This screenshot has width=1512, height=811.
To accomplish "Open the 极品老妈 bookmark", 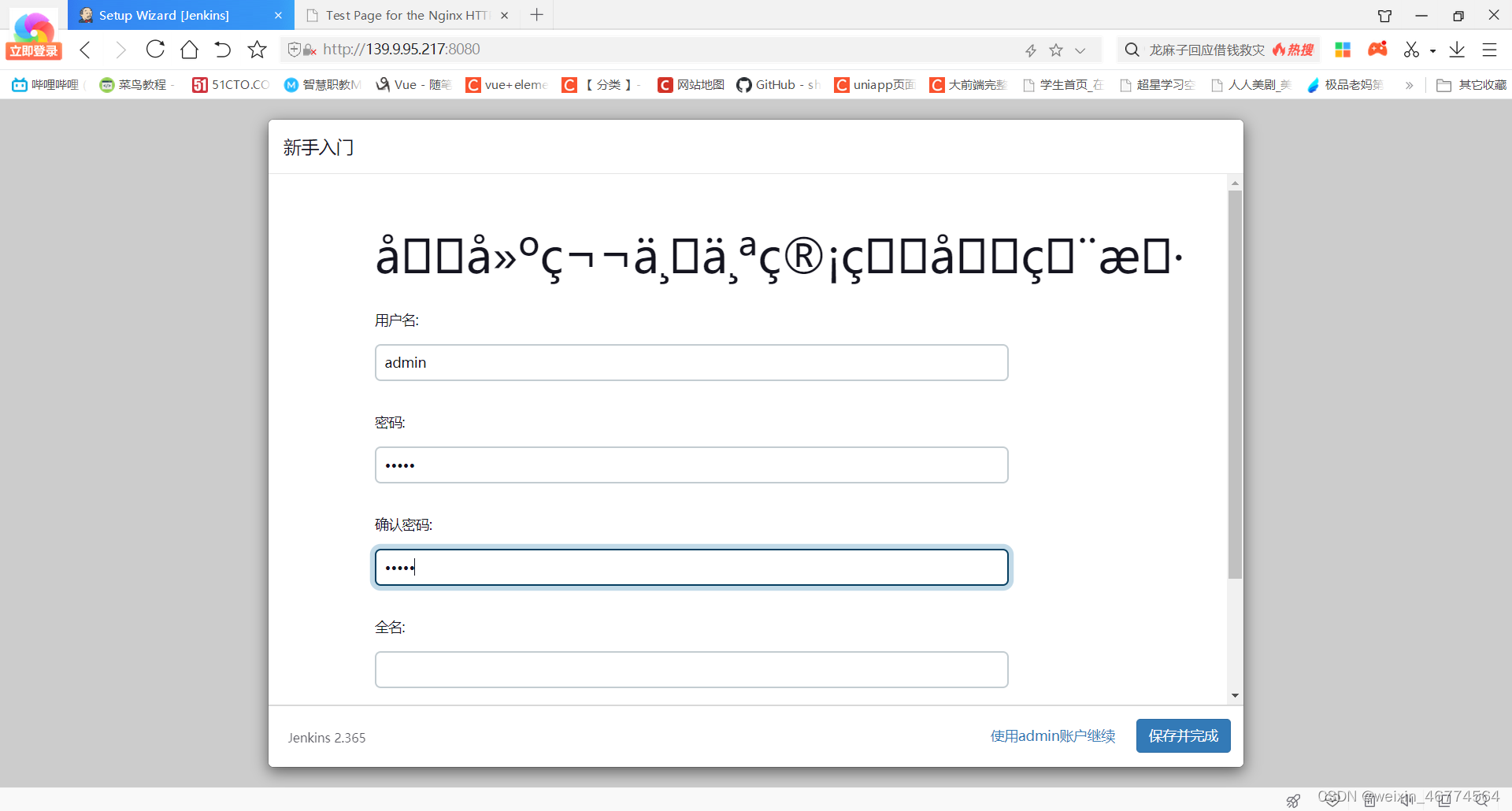I will point(1345,84).
